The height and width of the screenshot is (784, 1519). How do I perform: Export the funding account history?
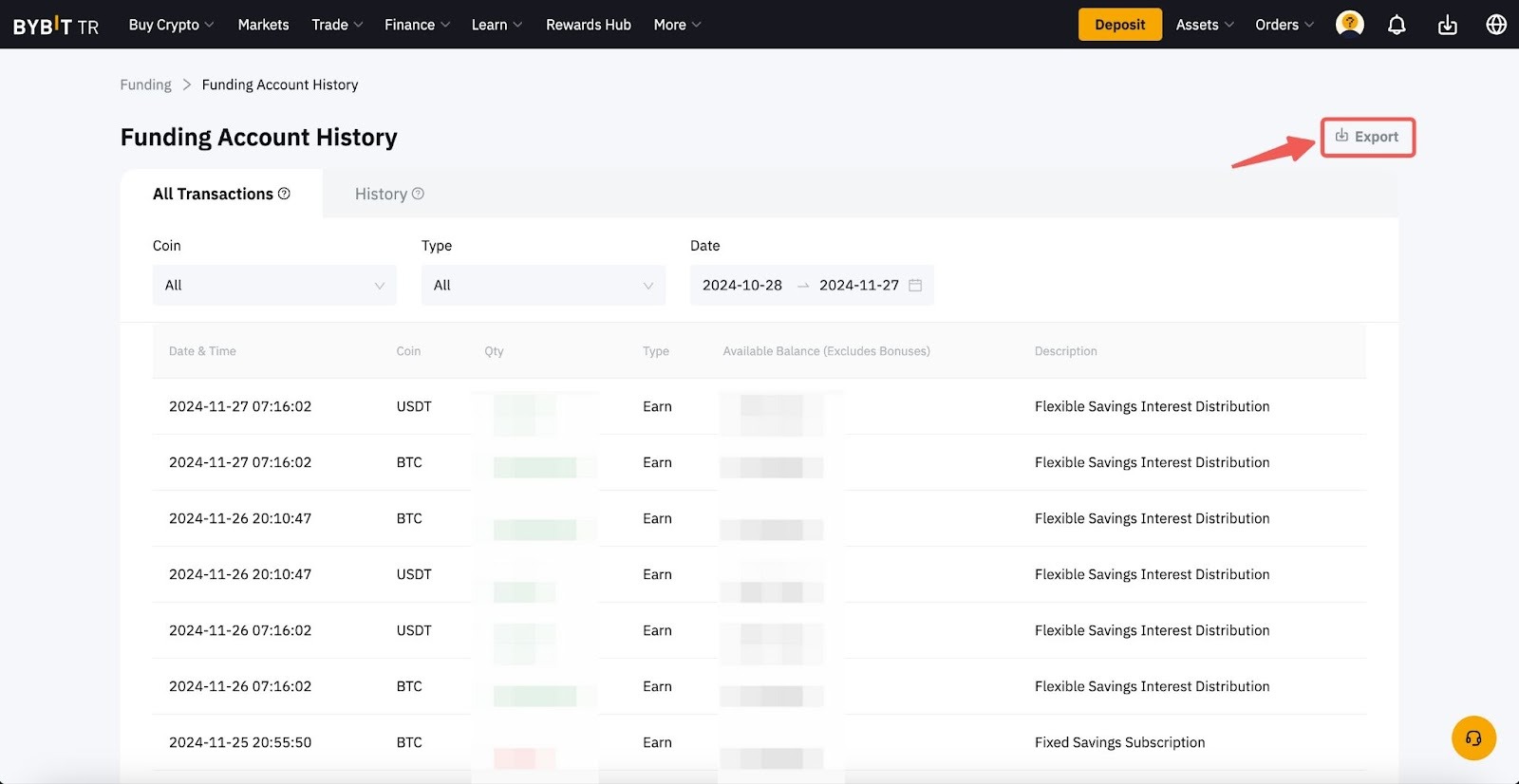pyautogui.click(x=1367, y=137)
